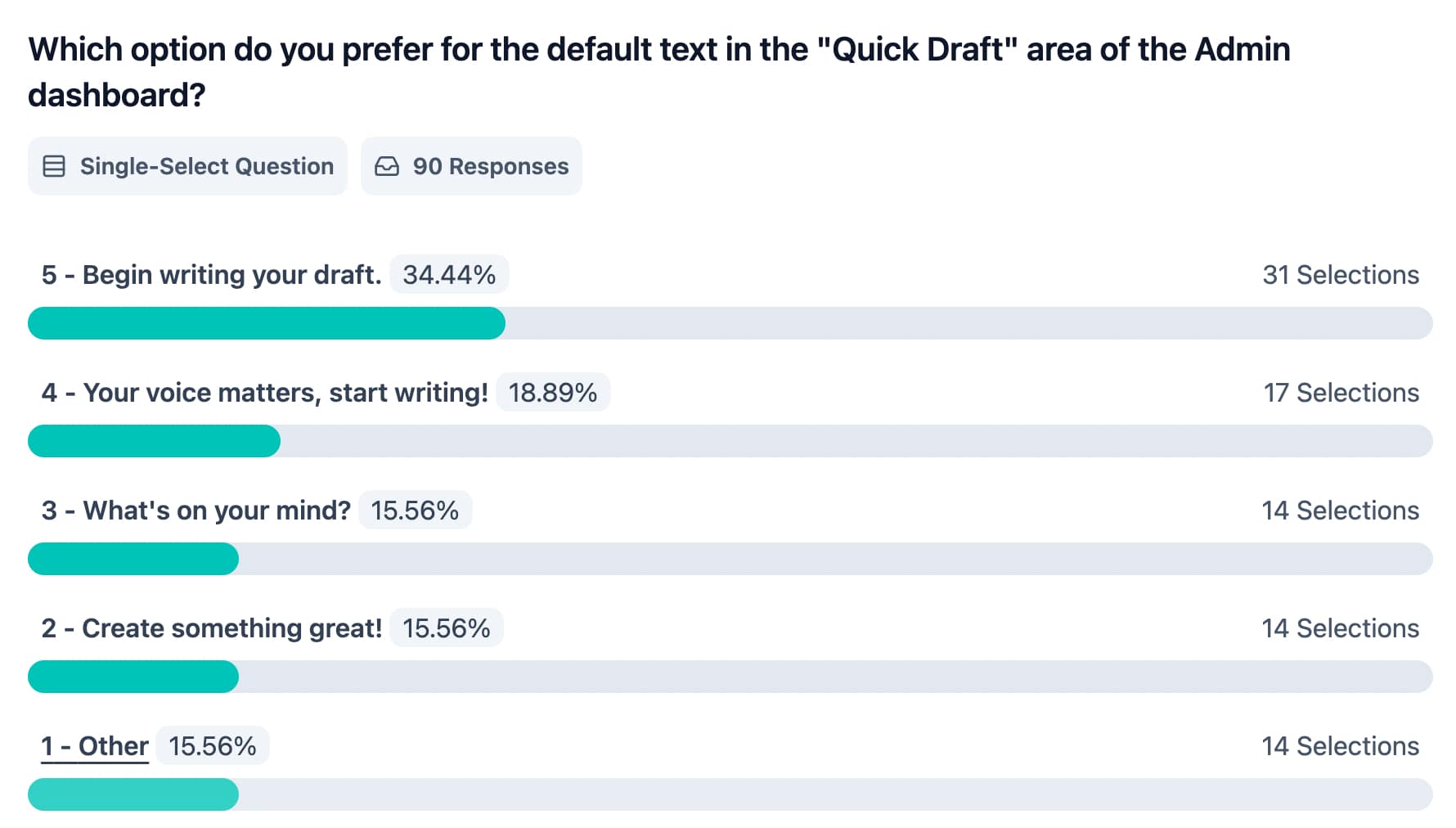The width and height of the screenshot is (1456, 828).
Task: Click the 34.44% percentage badge
Action: (449, 275)
